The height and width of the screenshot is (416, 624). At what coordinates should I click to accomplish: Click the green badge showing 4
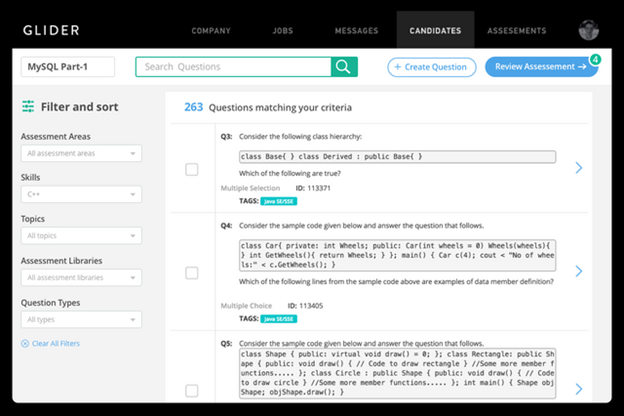pyautogui.click(x=595, y=60)
